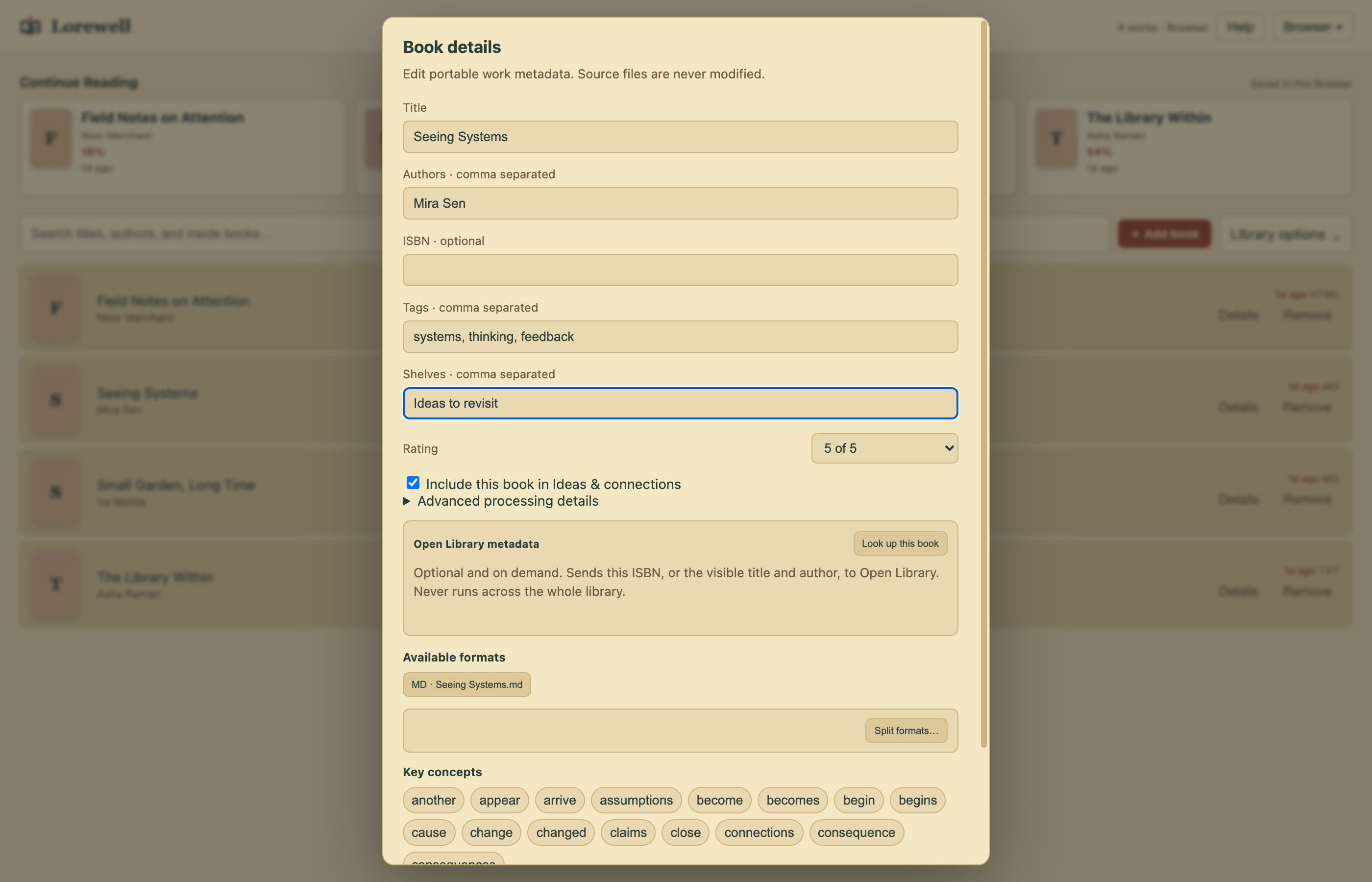Click Look up this book button
Image resolution: width=1372 pixels, height=882 pixels.
coord(900,543)
